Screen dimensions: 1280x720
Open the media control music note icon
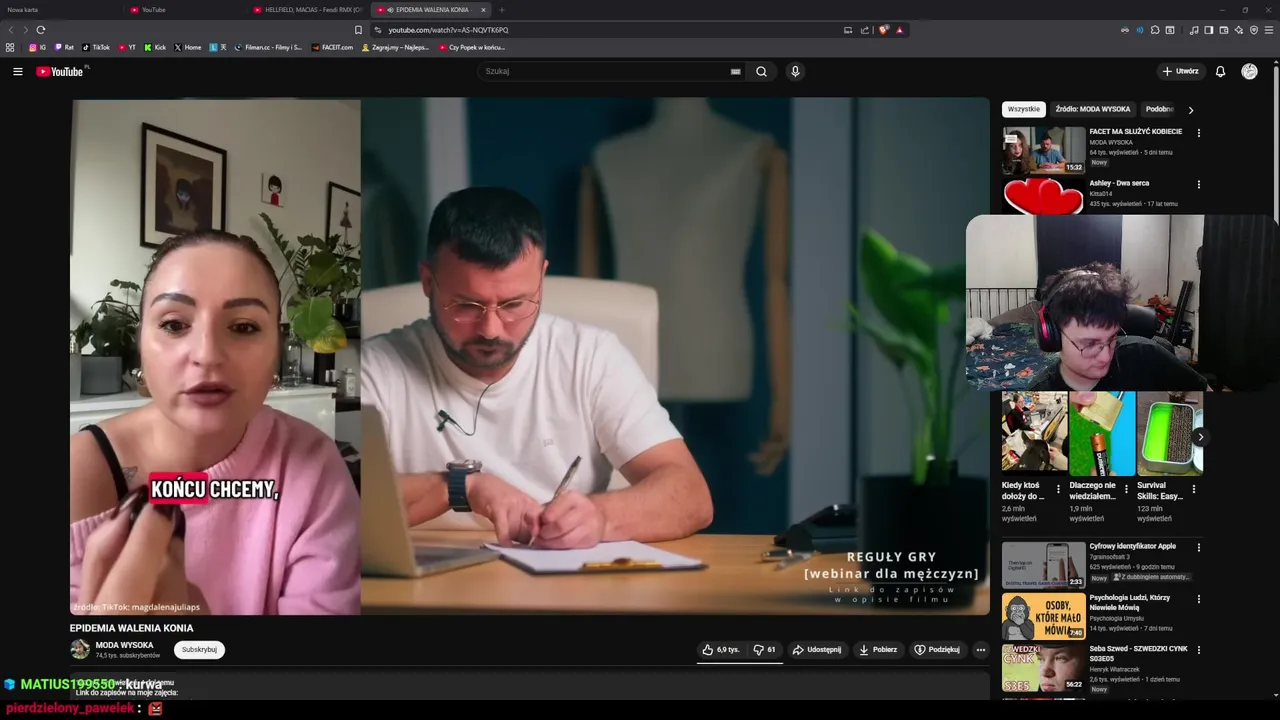pos(1194,30)
